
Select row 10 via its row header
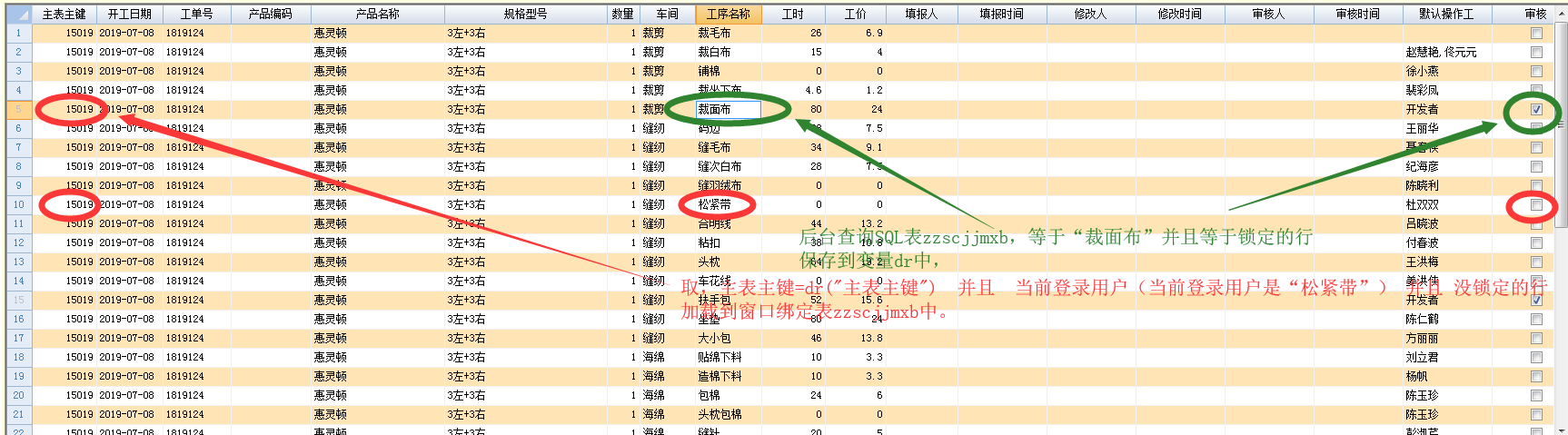[x=18, y=204]
